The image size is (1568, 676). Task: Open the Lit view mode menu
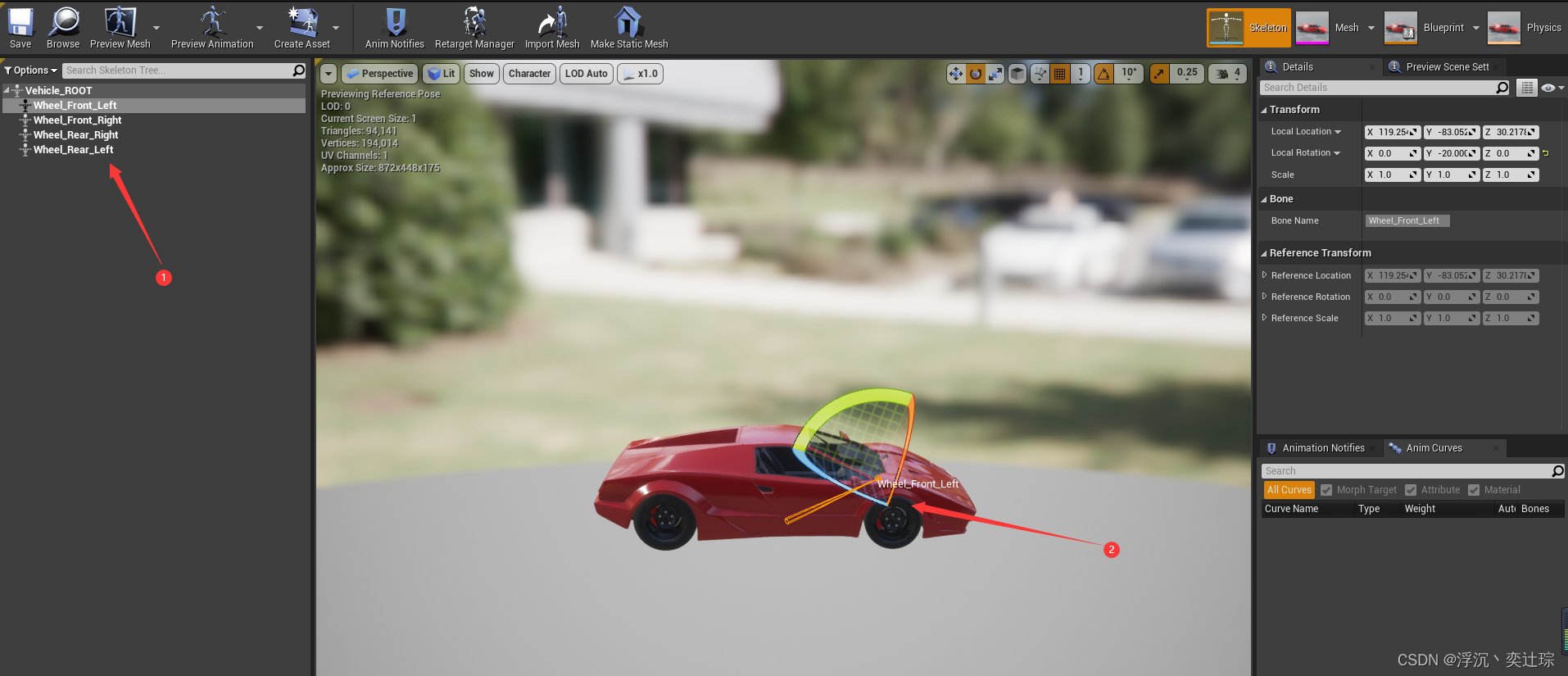coord(442,74)
